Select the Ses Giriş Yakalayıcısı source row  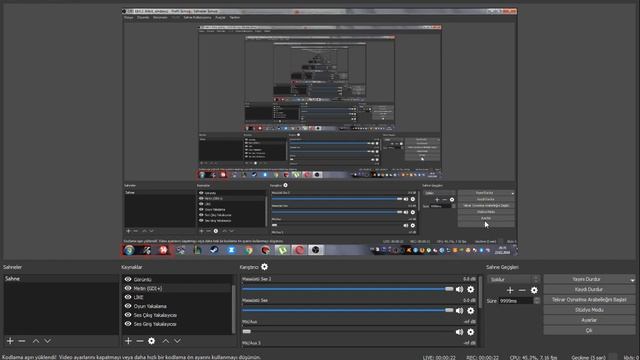click(x=177, y=324)
